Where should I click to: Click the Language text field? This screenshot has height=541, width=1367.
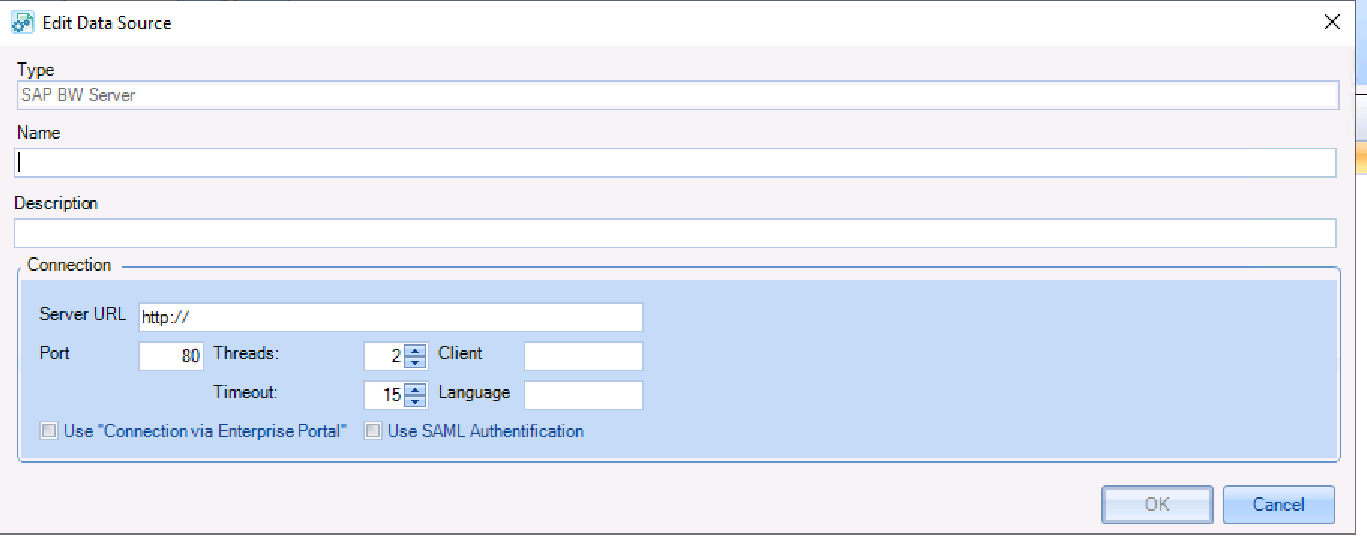583,395
